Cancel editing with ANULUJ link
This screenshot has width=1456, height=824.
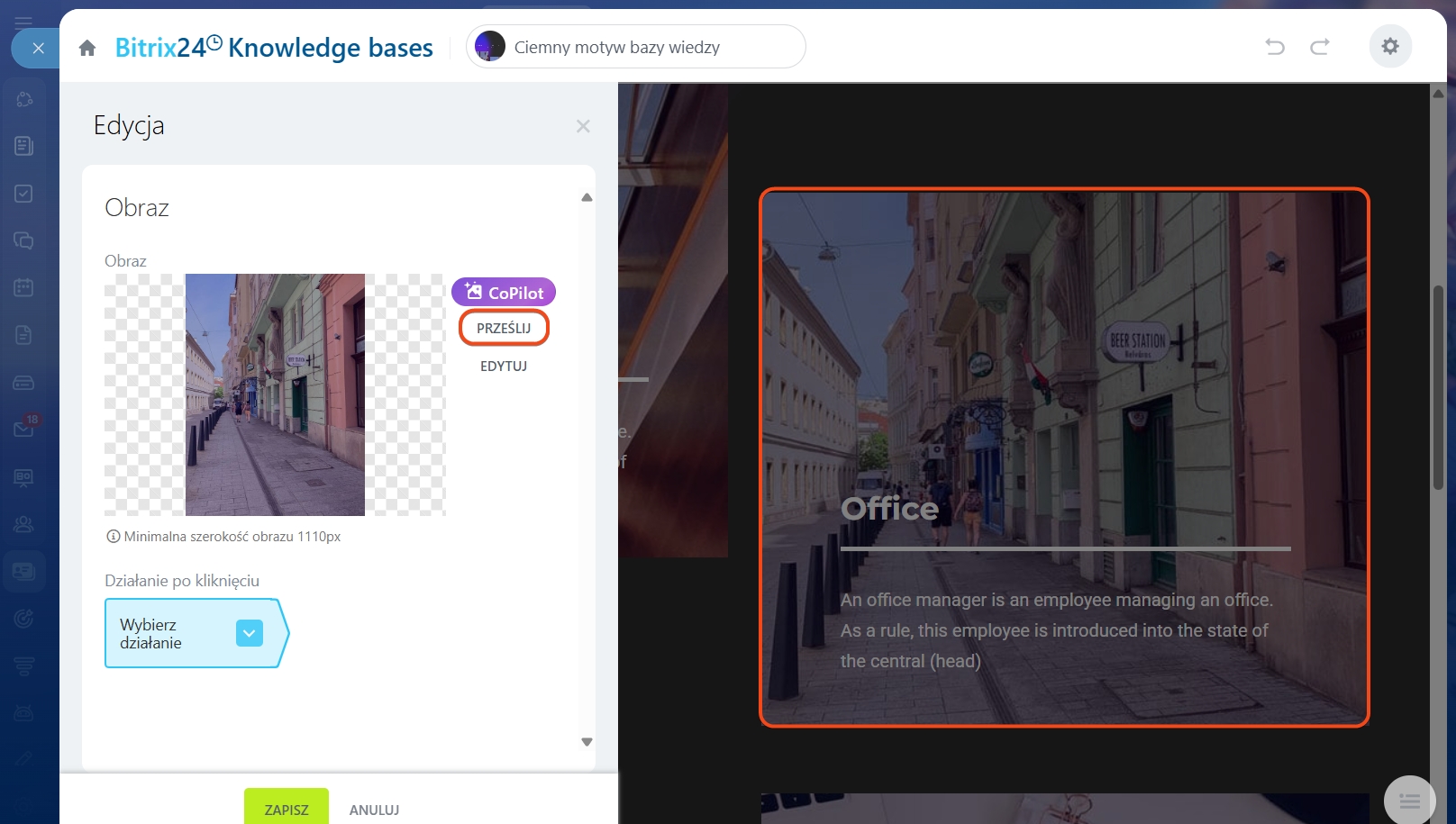[x=374, y=810]
